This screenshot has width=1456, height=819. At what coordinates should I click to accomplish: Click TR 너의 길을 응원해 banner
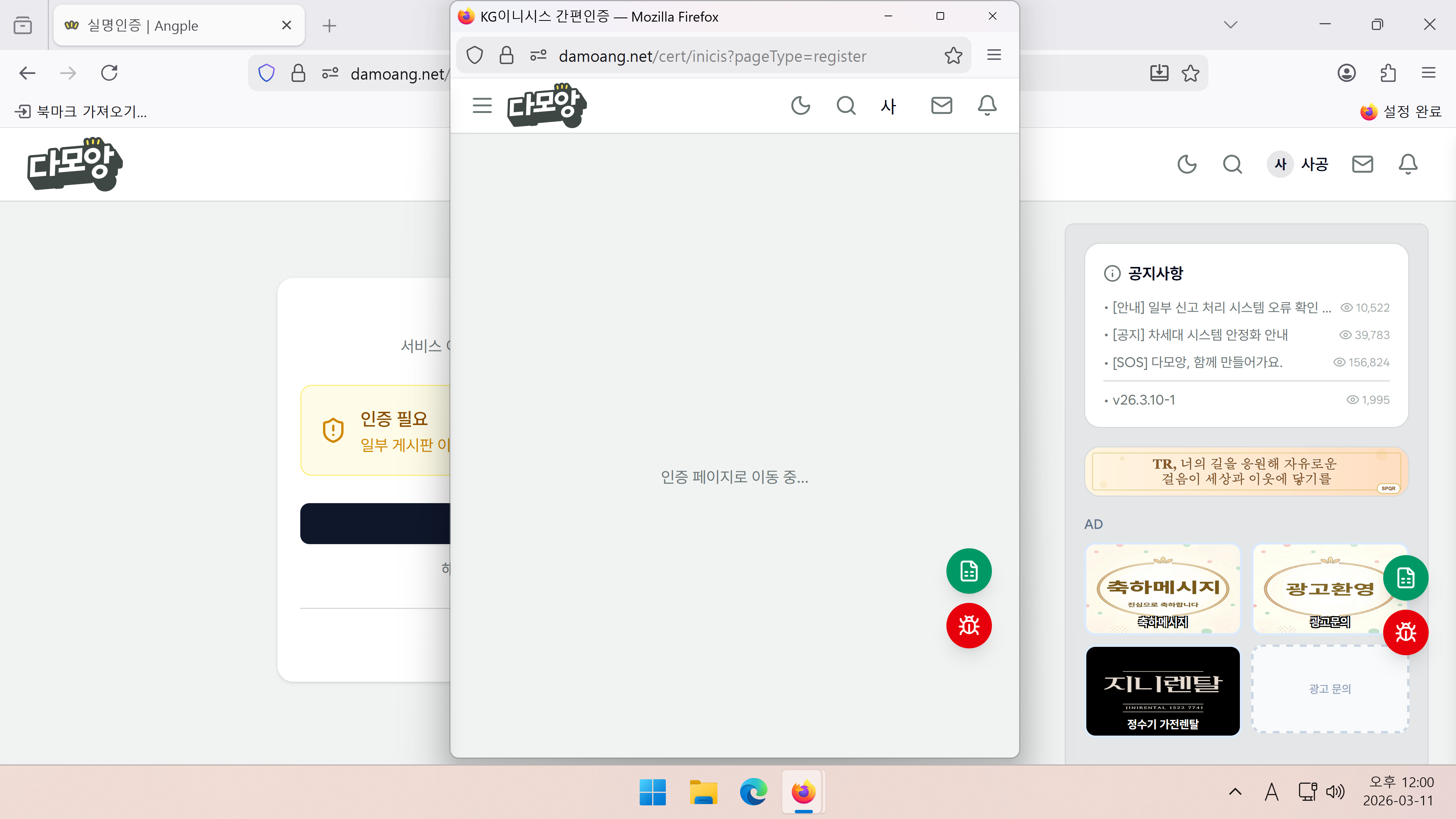1246,471
